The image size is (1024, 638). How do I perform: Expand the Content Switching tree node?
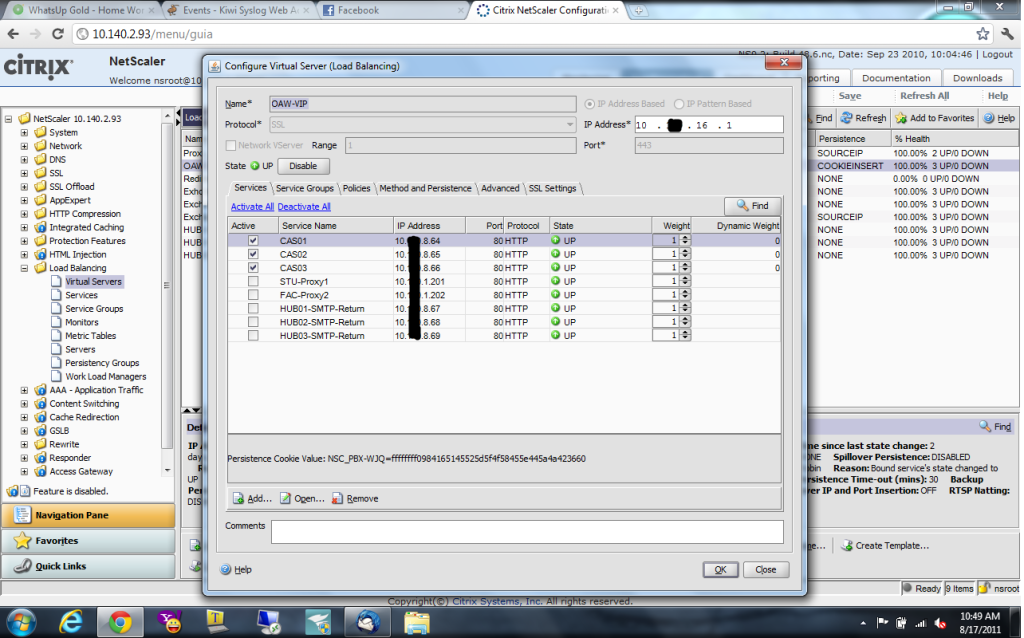click(24, 404)
